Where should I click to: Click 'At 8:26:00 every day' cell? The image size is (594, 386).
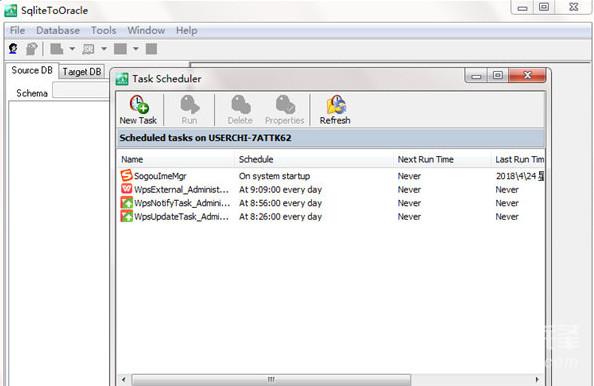pos(280,217)
